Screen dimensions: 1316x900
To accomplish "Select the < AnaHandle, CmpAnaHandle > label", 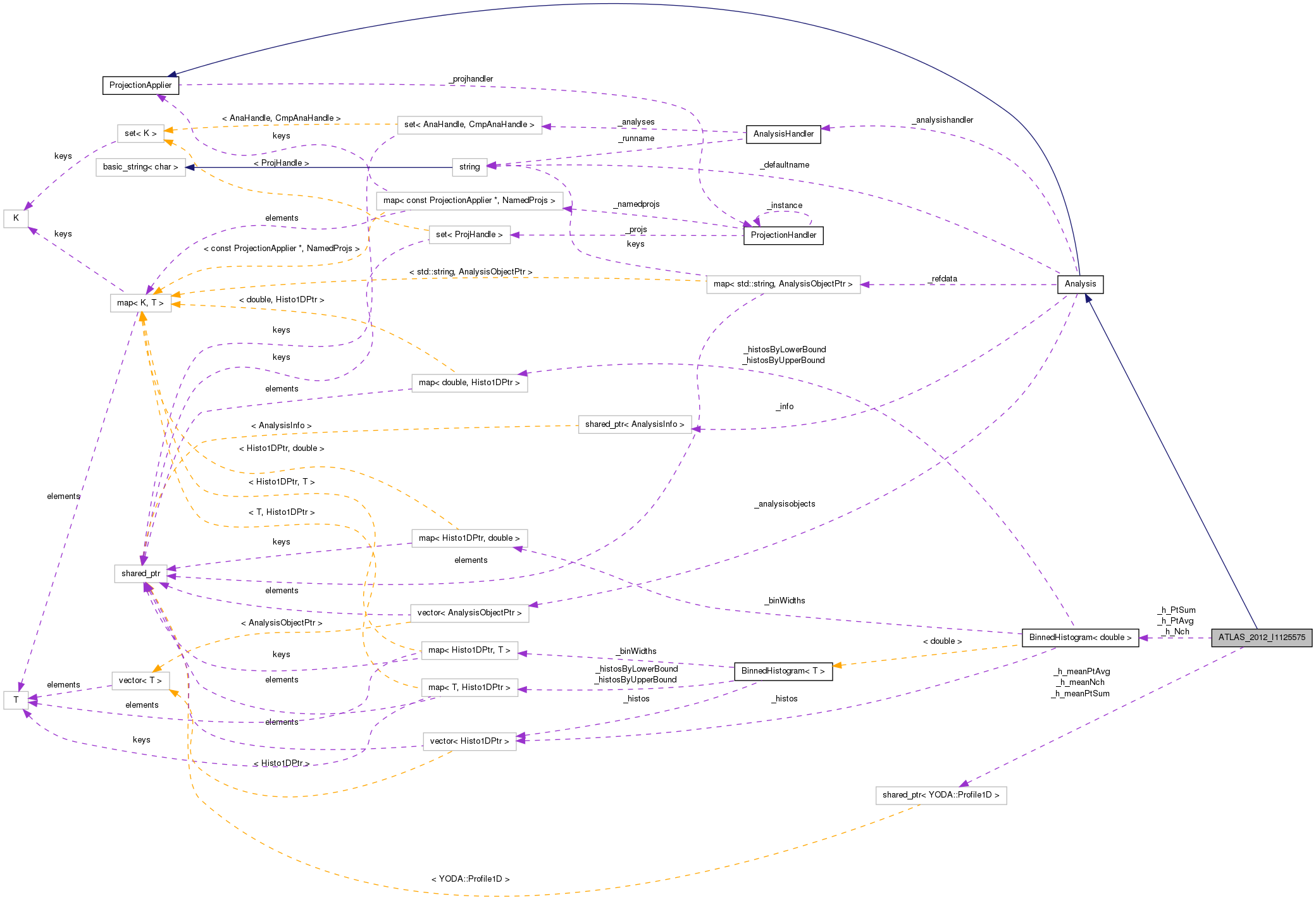I will tap(282, 118).
